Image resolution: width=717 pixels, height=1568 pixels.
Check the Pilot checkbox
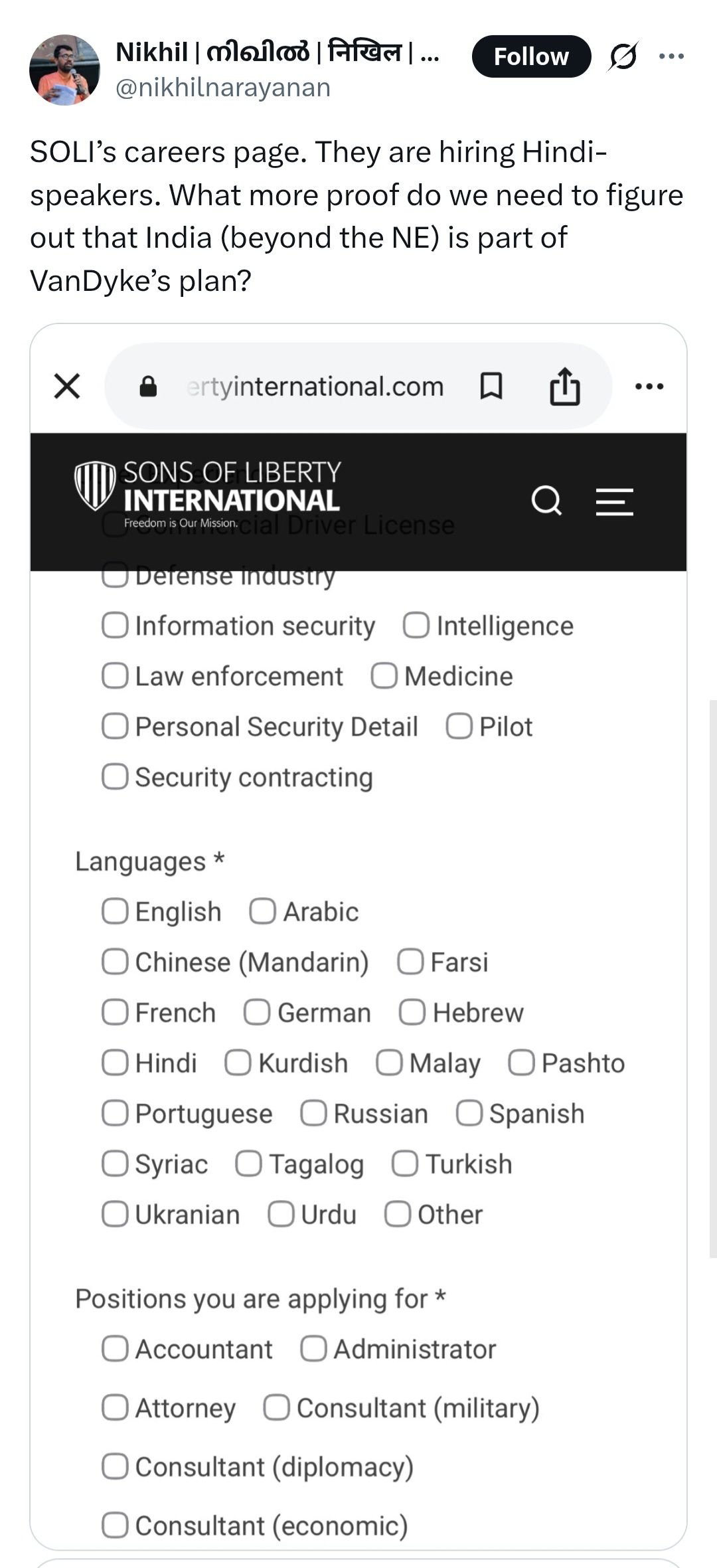459,727
